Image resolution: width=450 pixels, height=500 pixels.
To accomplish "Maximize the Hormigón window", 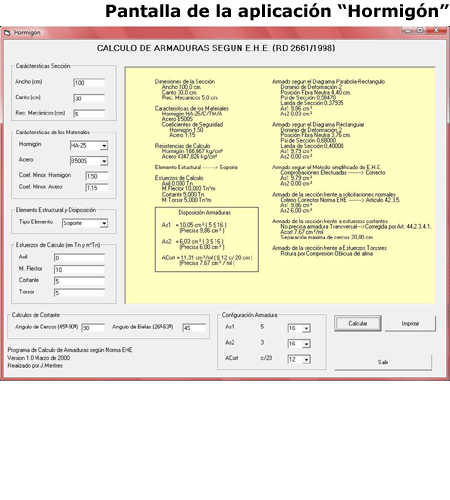I will (x=420, y=31).
